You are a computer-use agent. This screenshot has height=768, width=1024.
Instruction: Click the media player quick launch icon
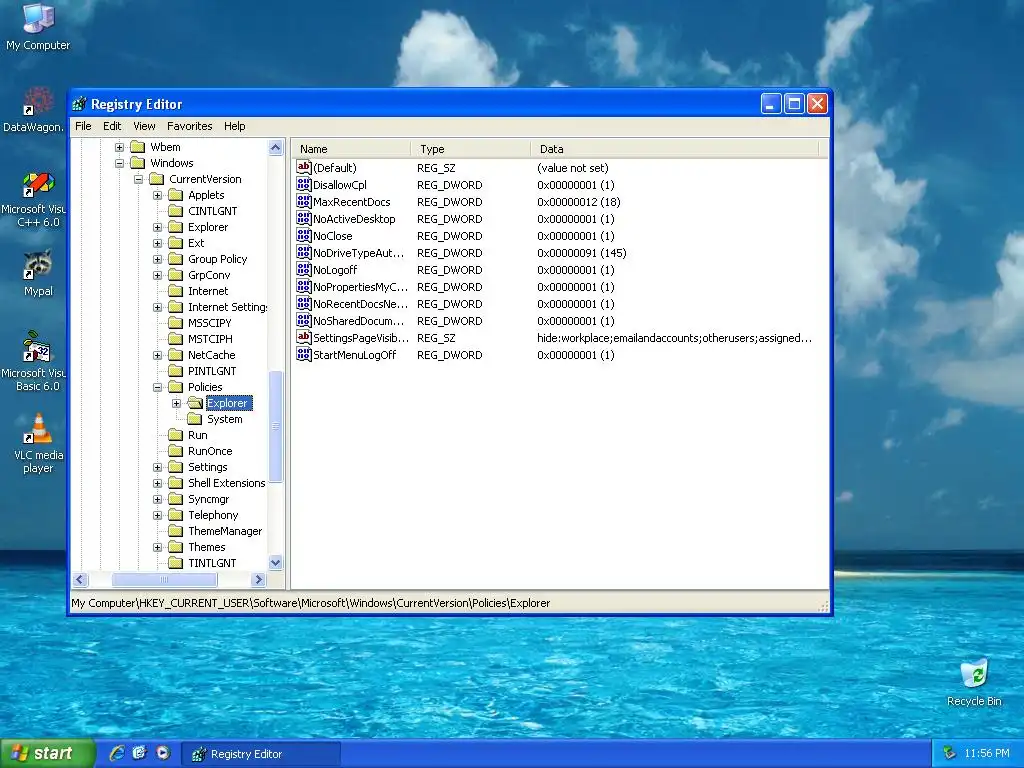[x=163, y=753]
